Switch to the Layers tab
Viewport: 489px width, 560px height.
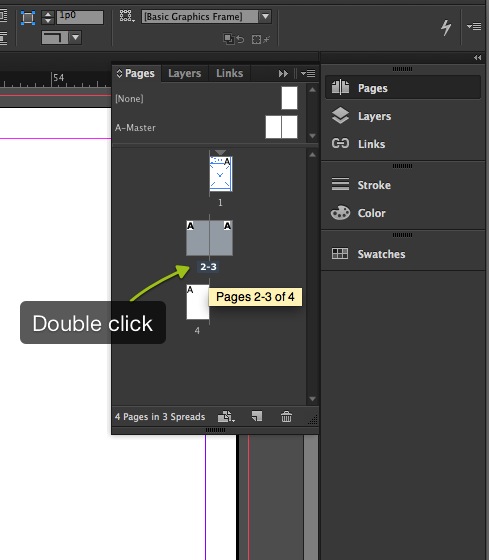tap(185, 73)
